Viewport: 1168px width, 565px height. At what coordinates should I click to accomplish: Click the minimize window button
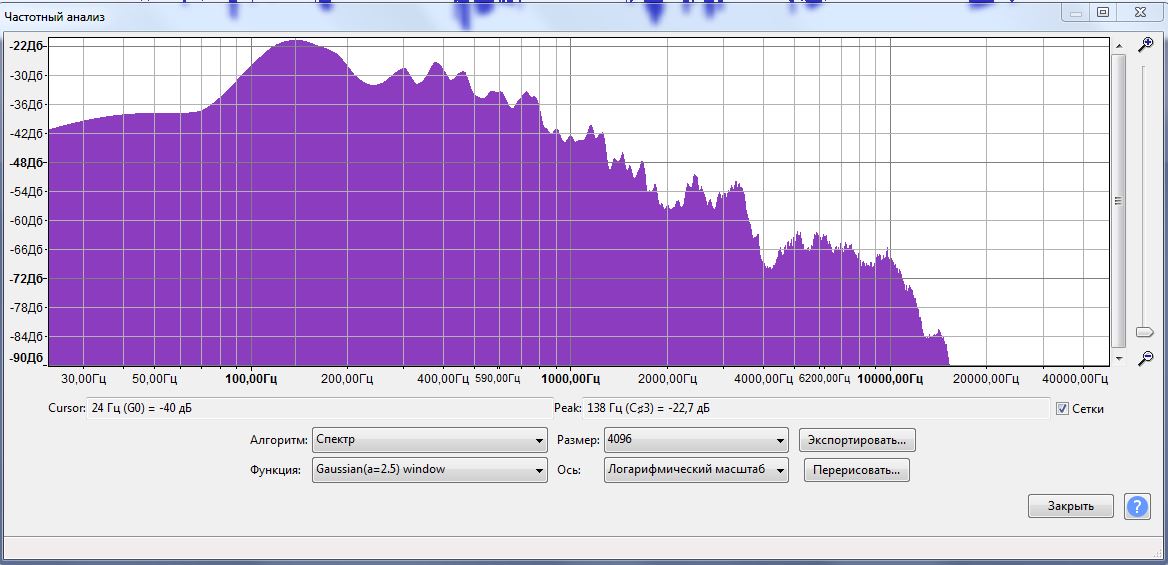(x=1076, y=12)
